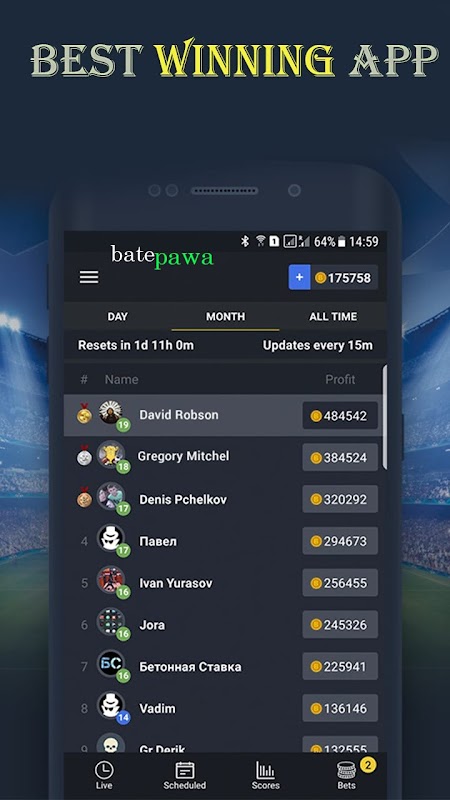Switch to the DAY tab
The image size is (450, 800).
(117, 316)
